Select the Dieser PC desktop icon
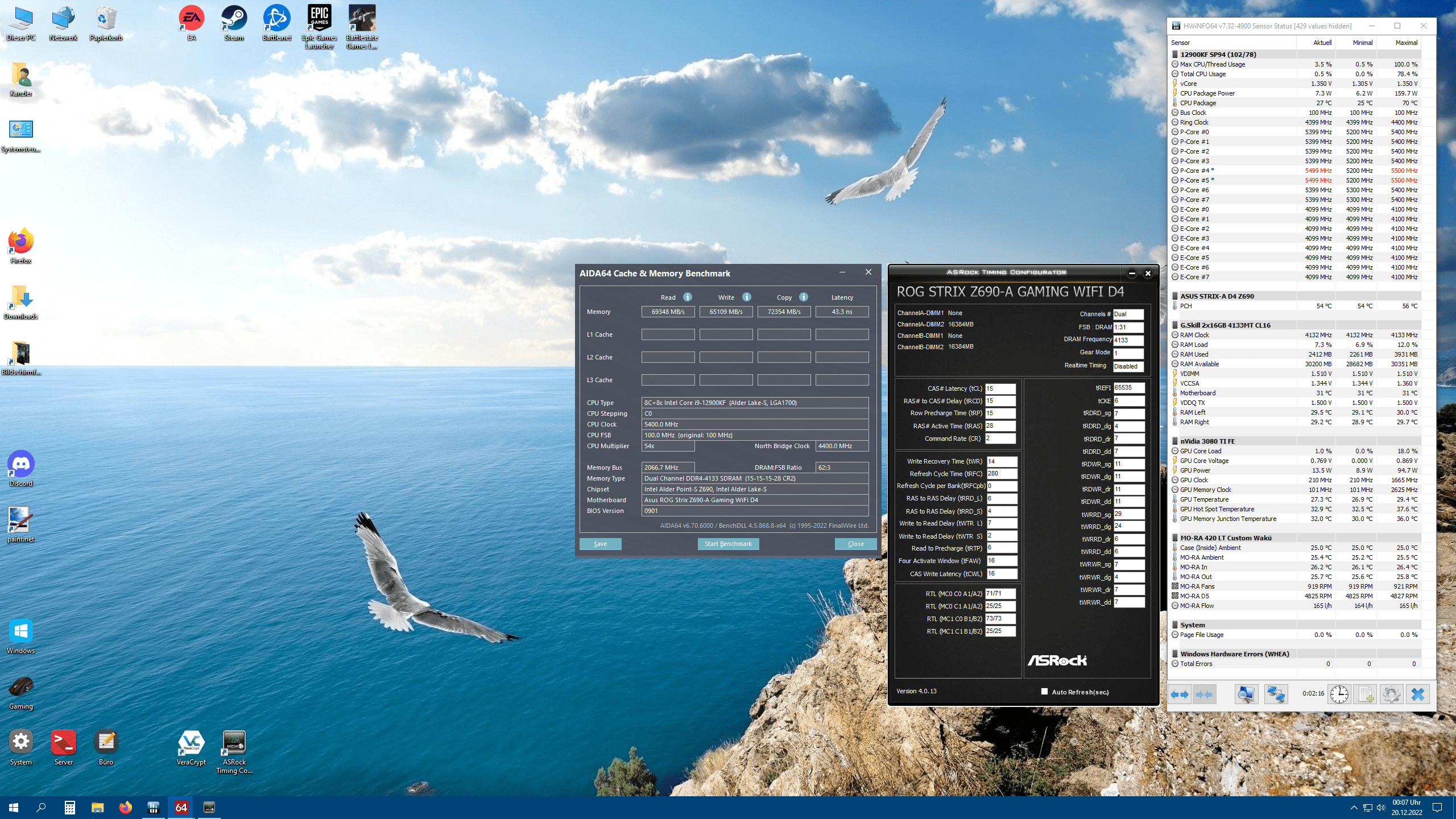This screenshot has width=1456, height=819. point(21,23)
